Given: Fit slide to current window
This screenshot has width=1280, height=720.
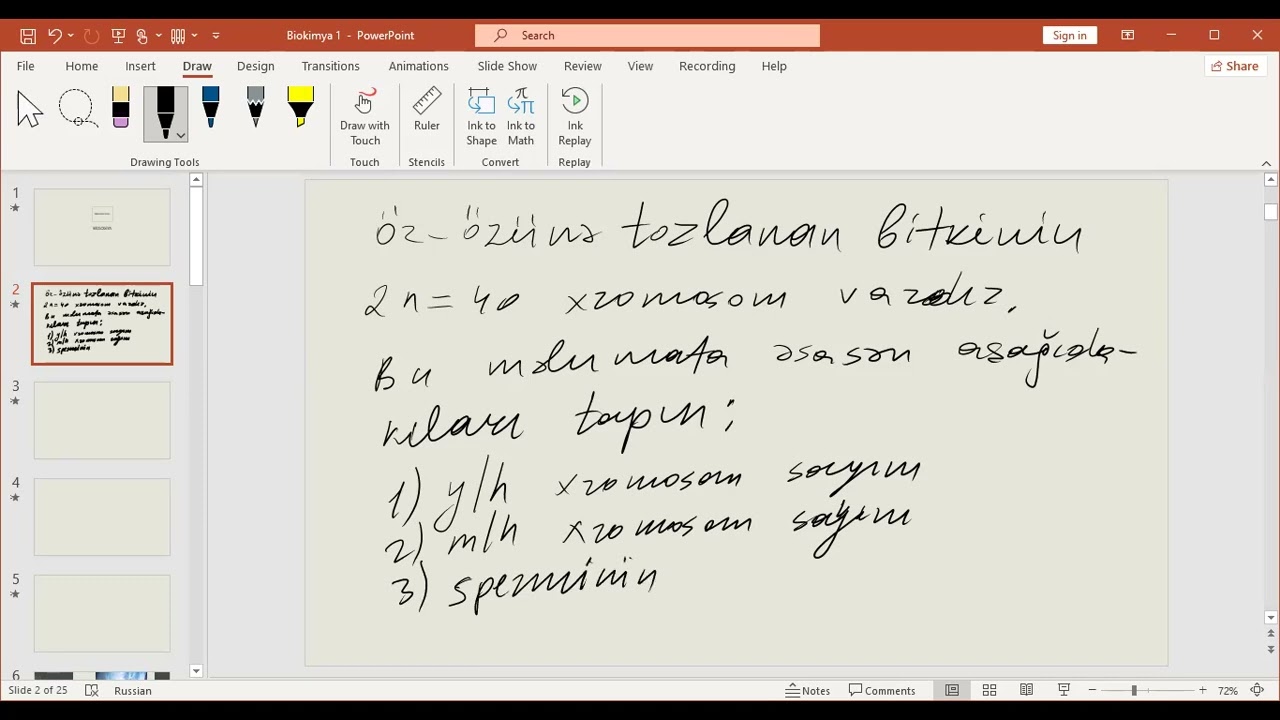Looking at the screenshot, I should click(1258, 690).
